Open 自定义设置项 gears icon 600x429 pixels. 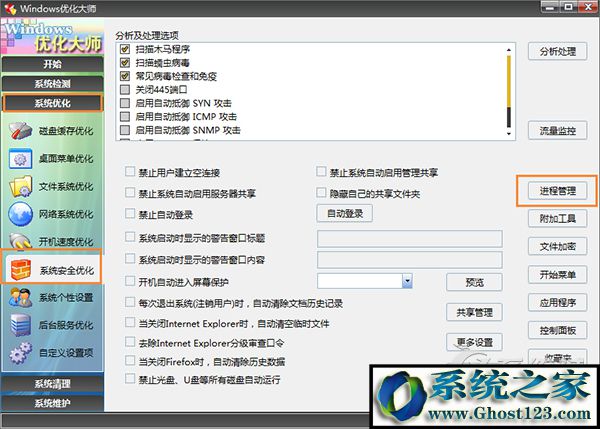click(20, 352)
